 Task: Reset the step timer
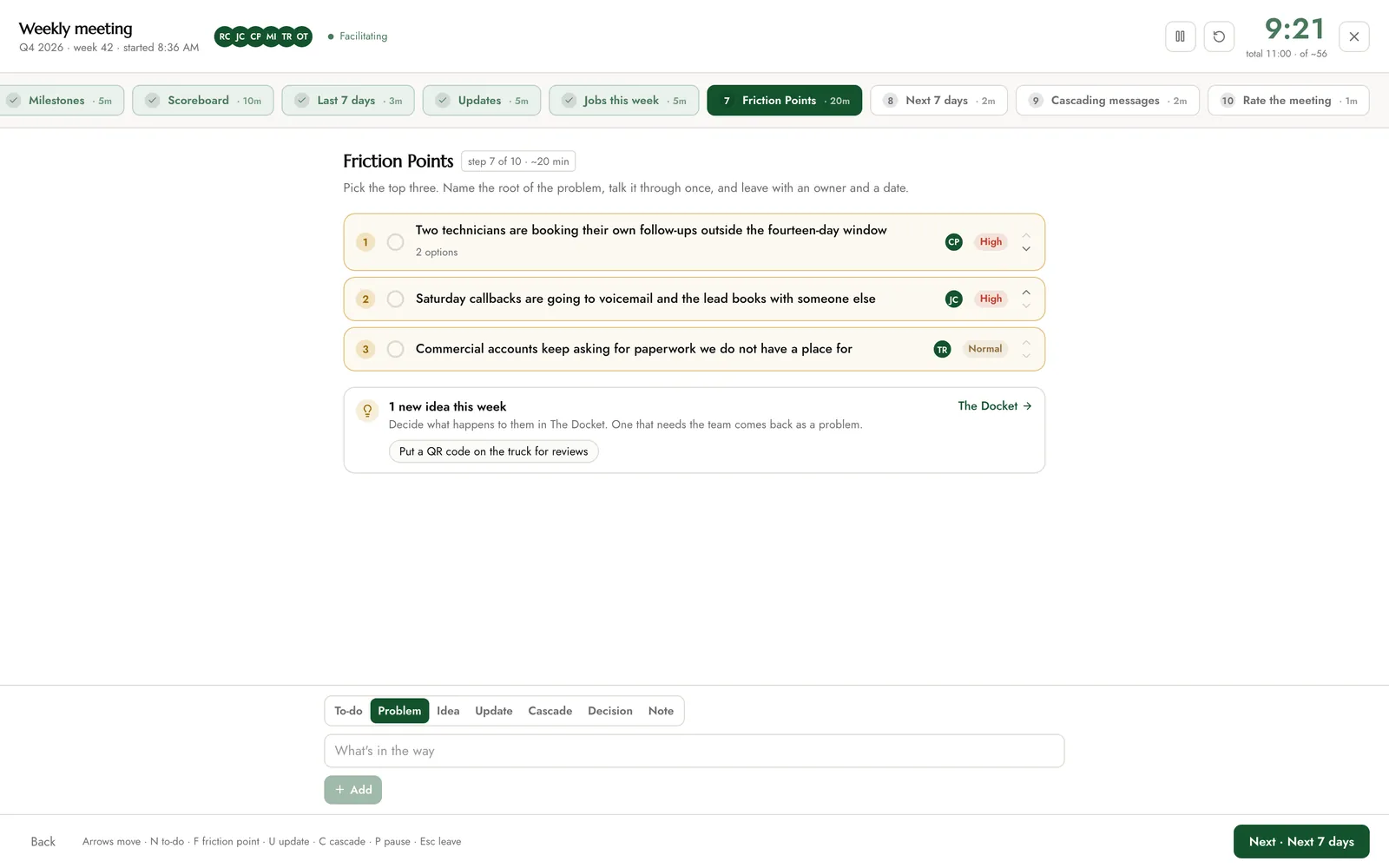pyautogui.click(x=1219, y=36)
